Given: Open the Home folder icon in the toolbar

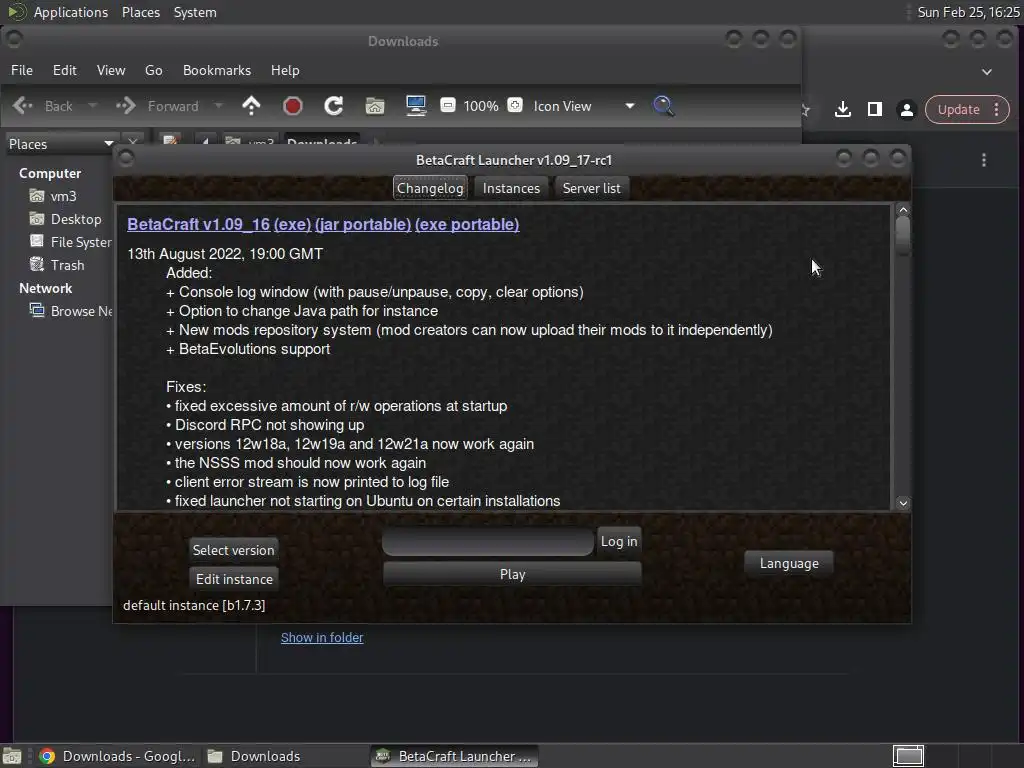Looking at the screenshot, I should (375, 106).
